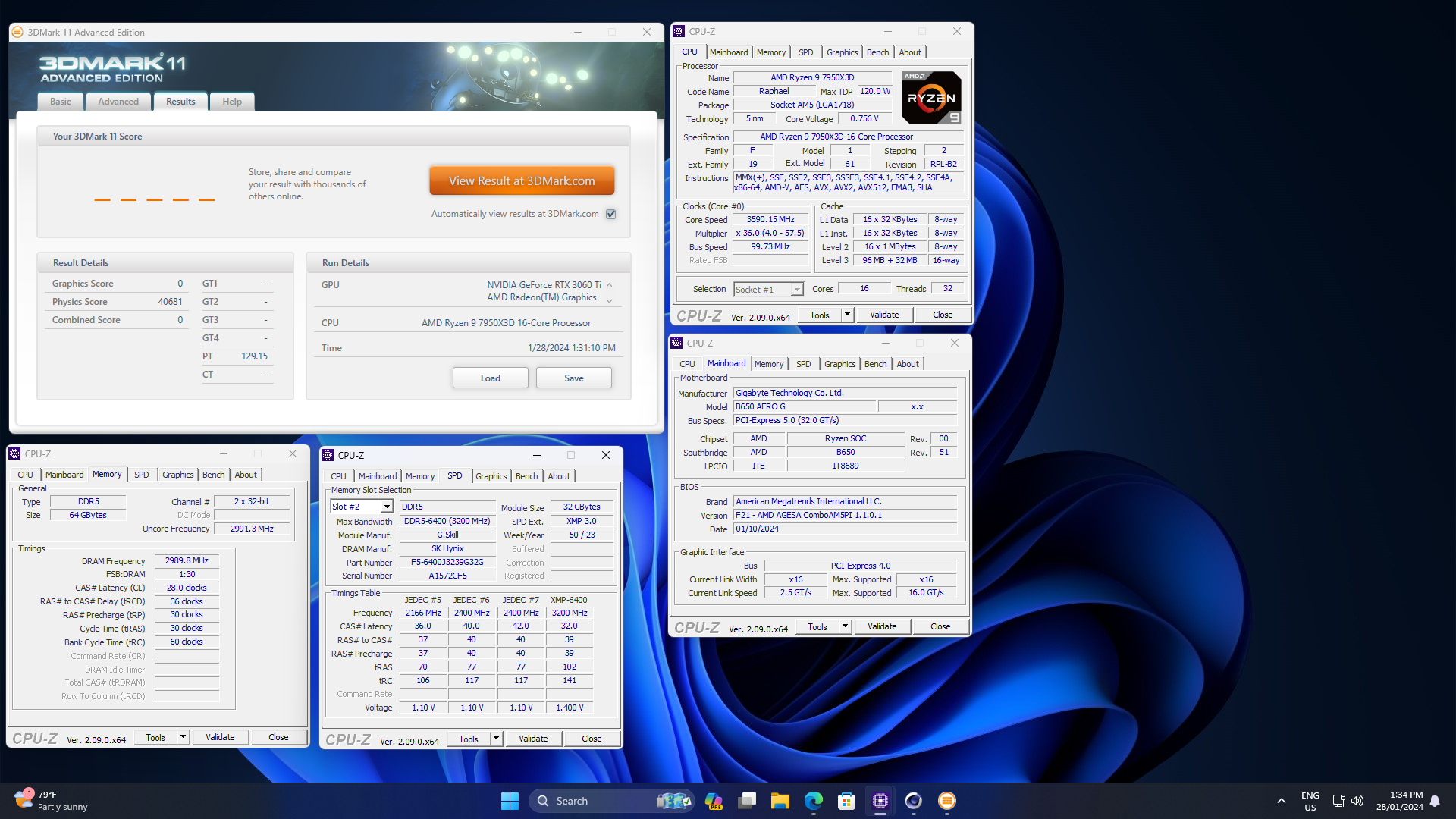Click the XMP-6400 timings column header
This screenshot has width=1456, height=819.
pos(569,600)
